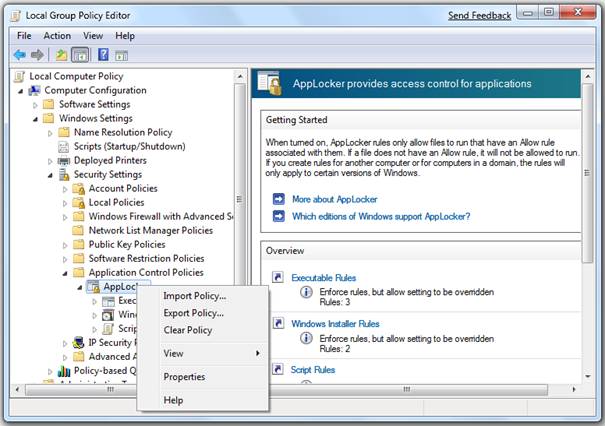This screenshot has height=426, width=605.
Task: Open Which editions of Windows support AppLocker link
Action: pyautogui.click(x=381, y=216)
